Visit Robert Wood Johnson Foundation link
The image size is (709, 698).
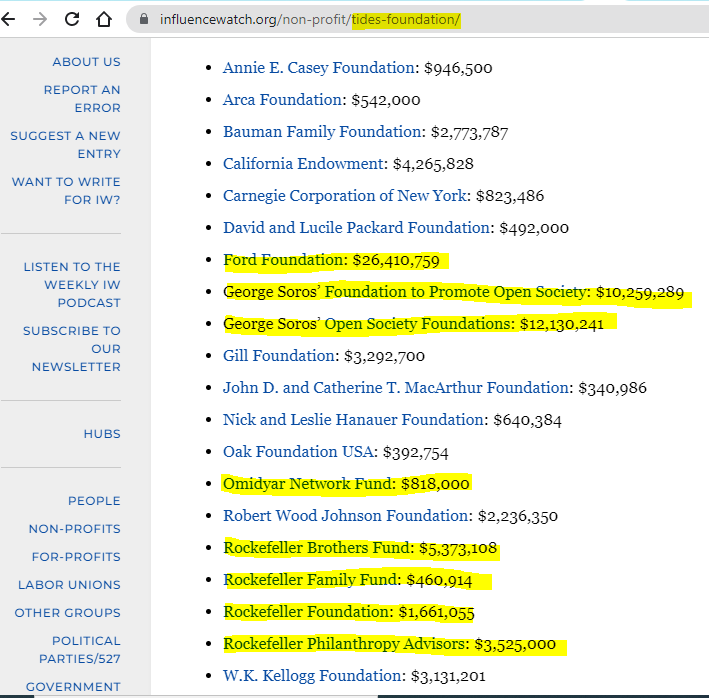345,516
